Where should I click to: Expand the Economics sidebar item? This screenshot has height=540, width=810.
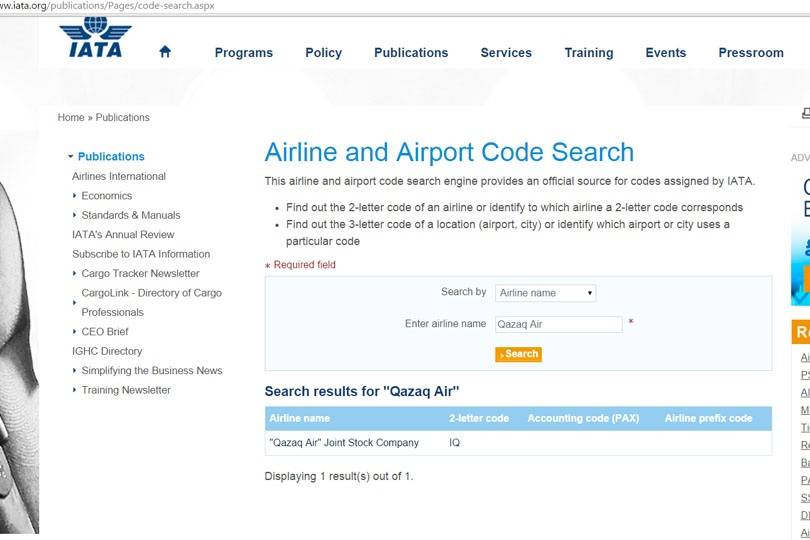(x=106, y=196)
